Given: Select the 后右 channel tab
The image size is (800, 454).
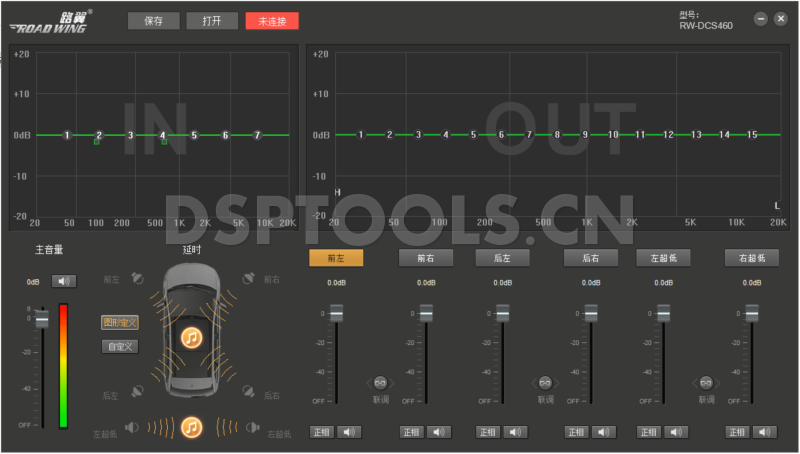Looking at the screenshot, I should (591, 258).
